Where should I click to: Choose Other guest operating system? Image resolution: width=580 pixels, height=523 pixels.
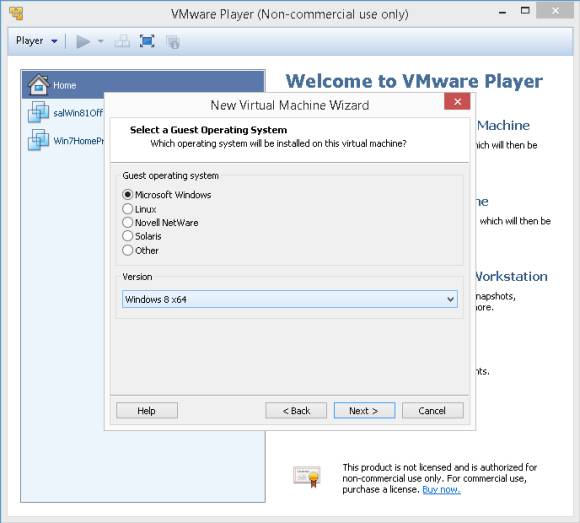click(140, 250)
